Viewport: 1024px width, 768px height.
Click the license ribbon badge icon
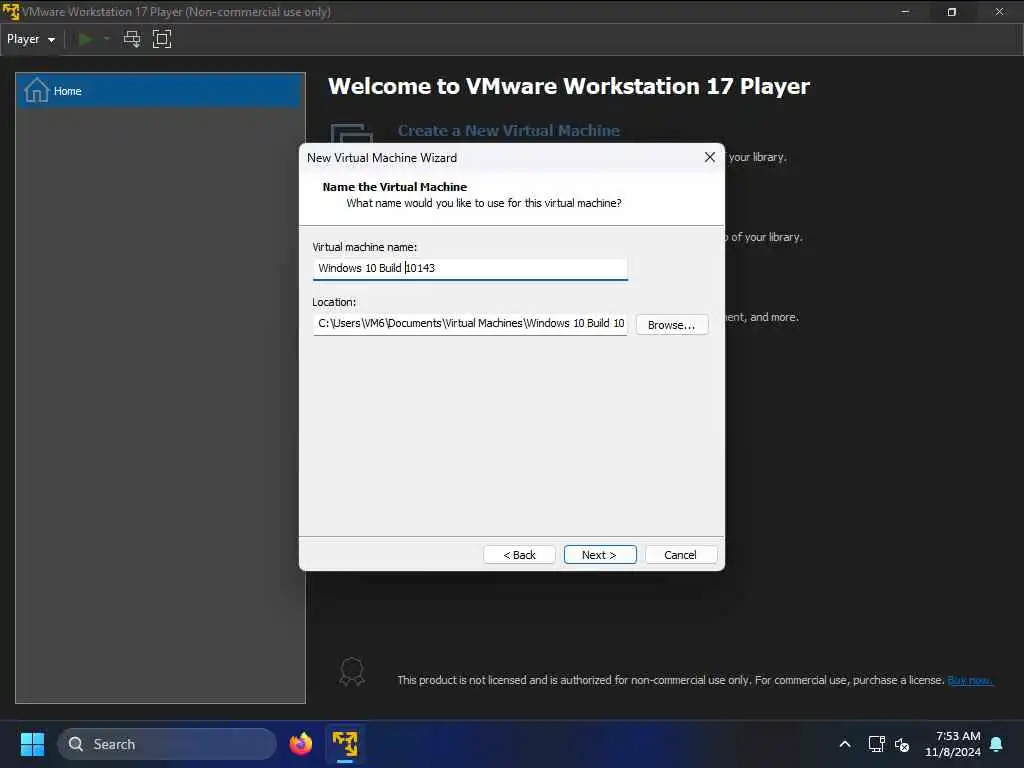point(352,672)
